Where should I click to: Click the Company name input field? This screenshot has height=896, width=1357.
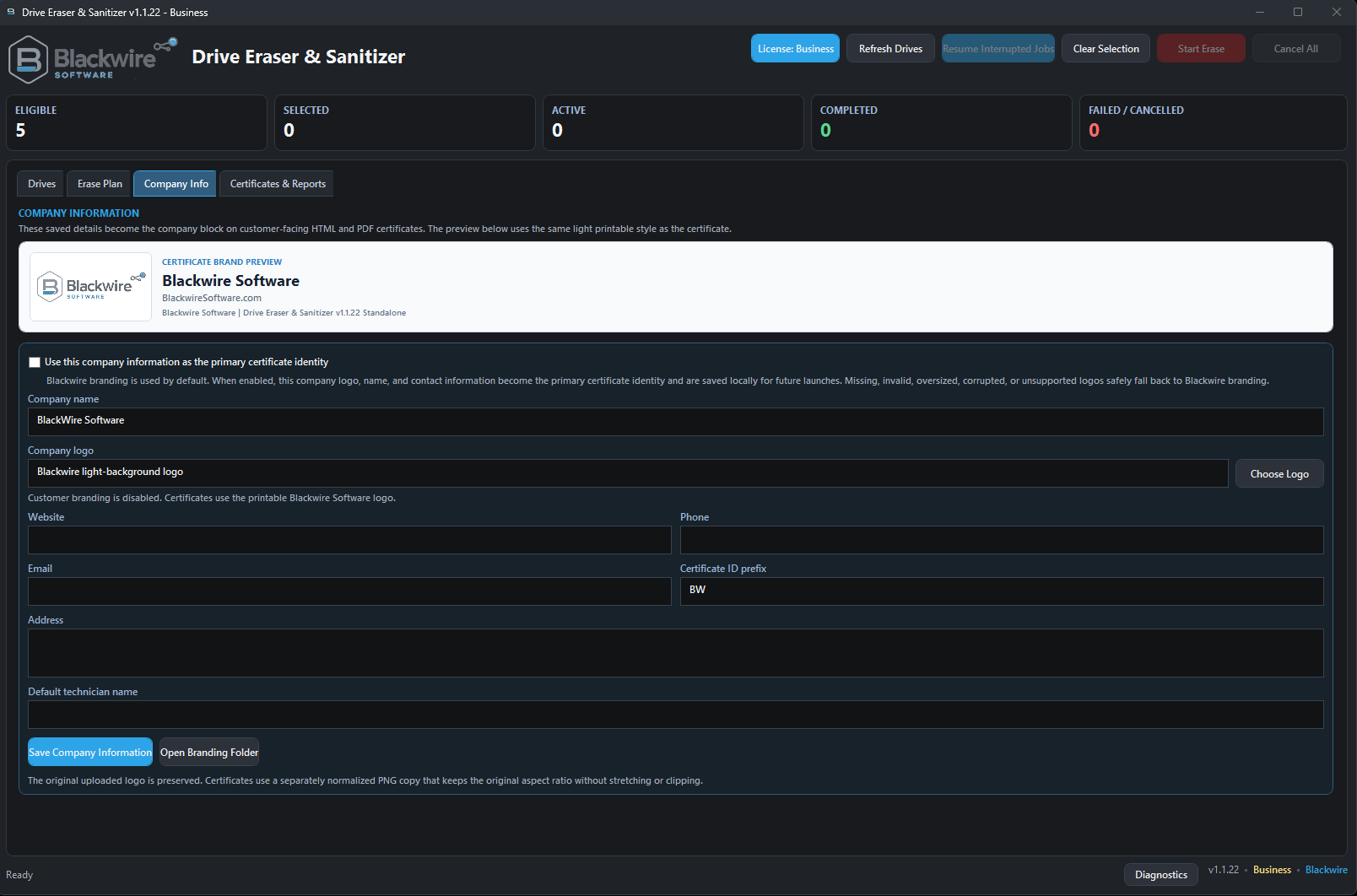pos(675,421)
